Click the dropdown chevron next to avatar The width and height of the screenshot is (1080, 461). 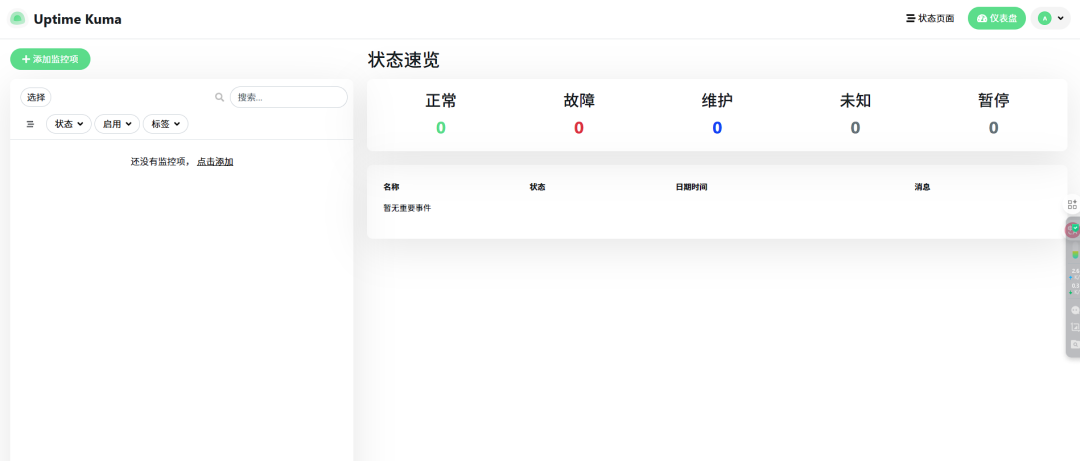pyautogui.click(x=1061, y=19)
